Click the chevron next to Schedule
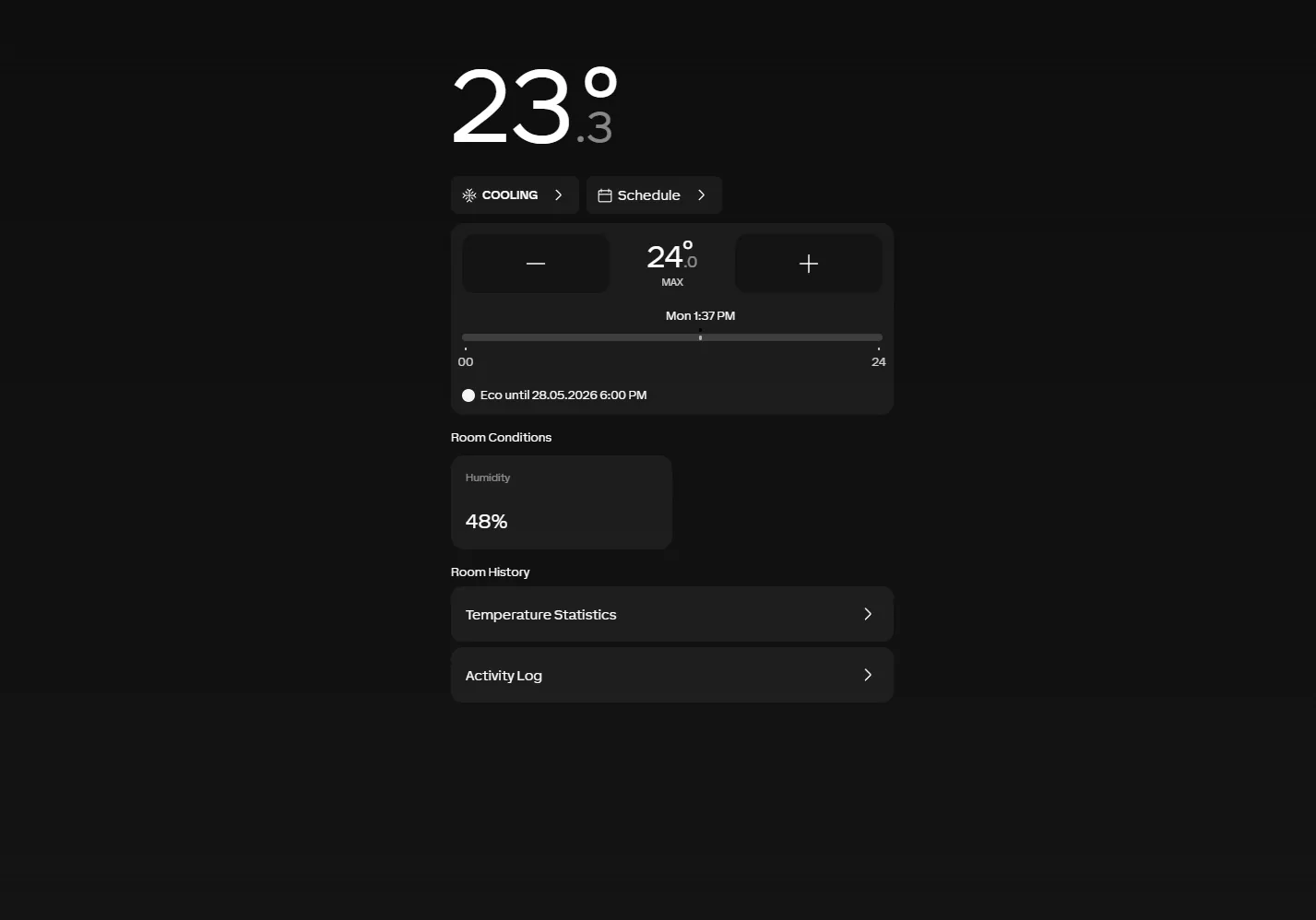The image size is (1316, 920). (702, 195)
